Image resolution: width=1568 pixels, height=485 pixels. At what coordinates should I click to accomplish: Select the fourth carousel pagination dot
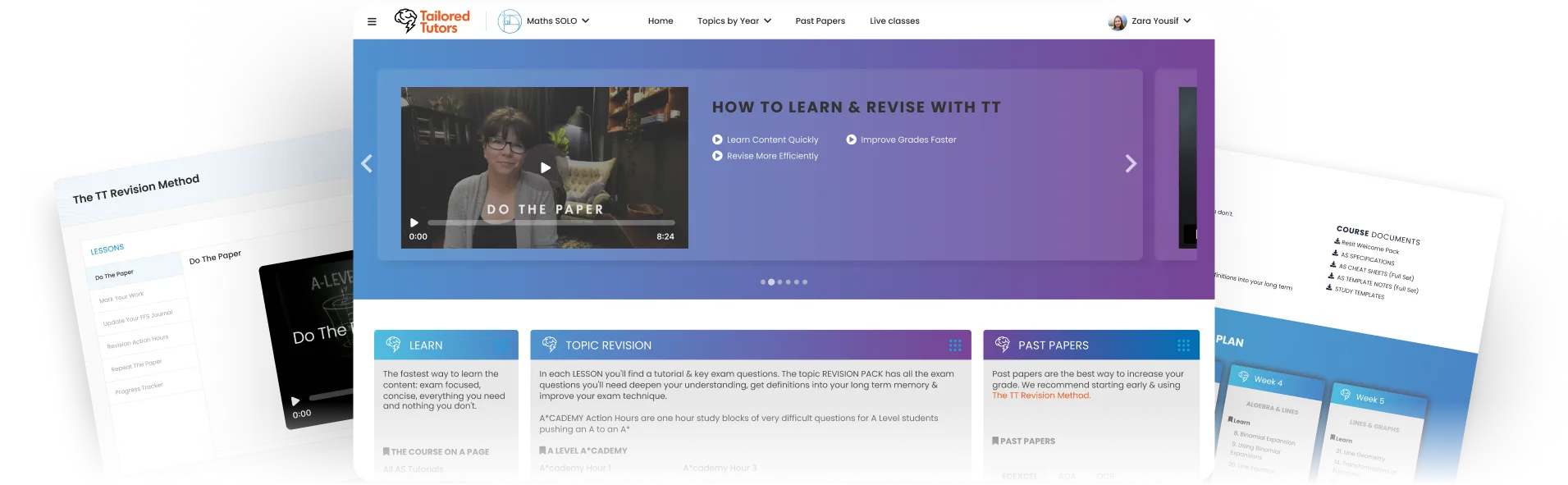click(x=788, y=282)
